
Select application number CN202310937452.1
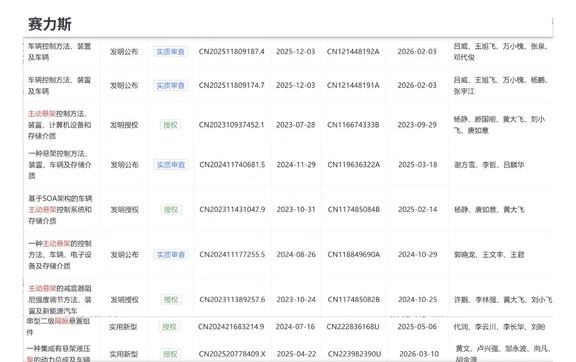[x=231, y=125]
